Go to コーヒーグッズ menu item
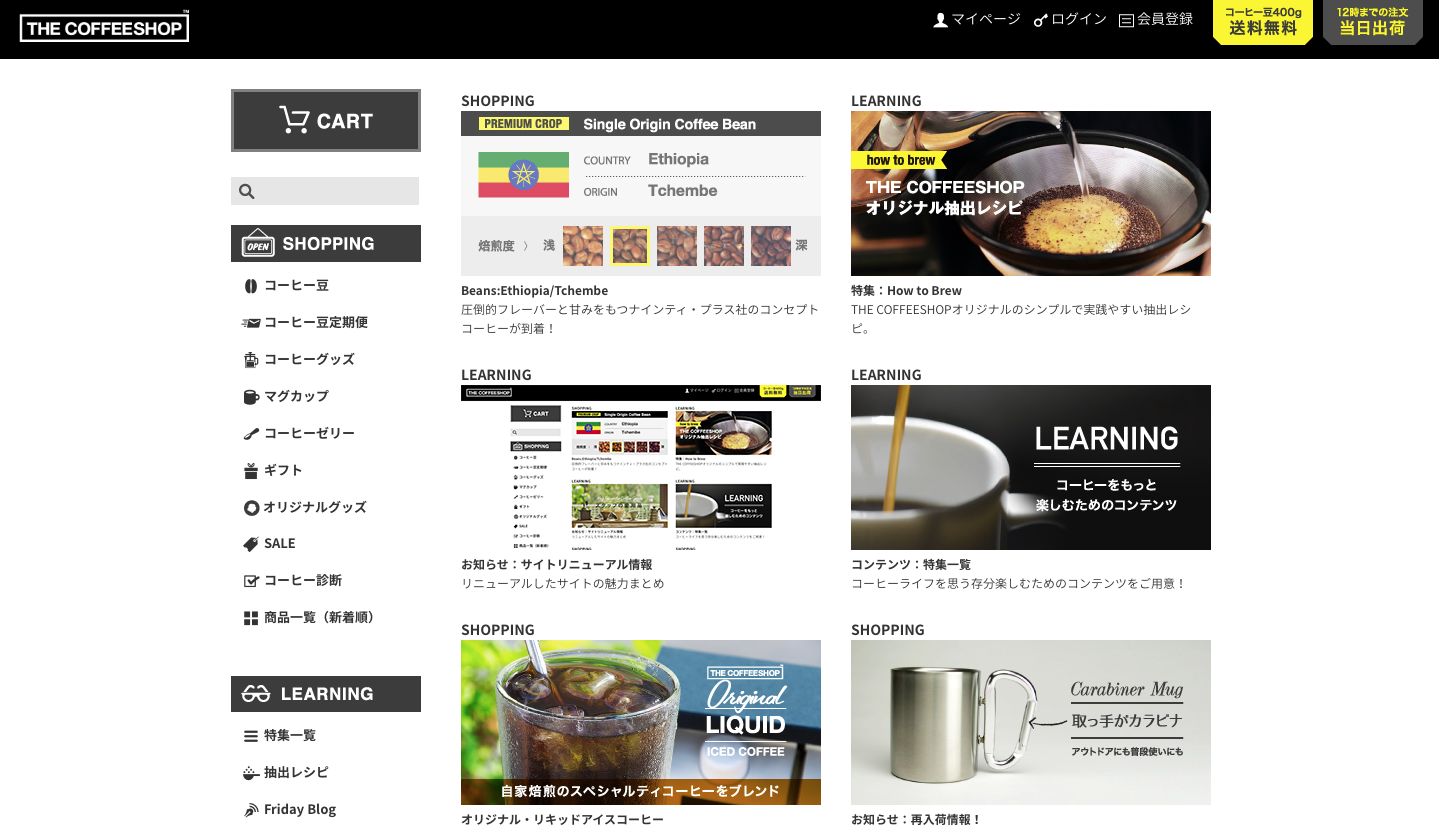This screenshot has width=1439, height=830. coord(309,359)
